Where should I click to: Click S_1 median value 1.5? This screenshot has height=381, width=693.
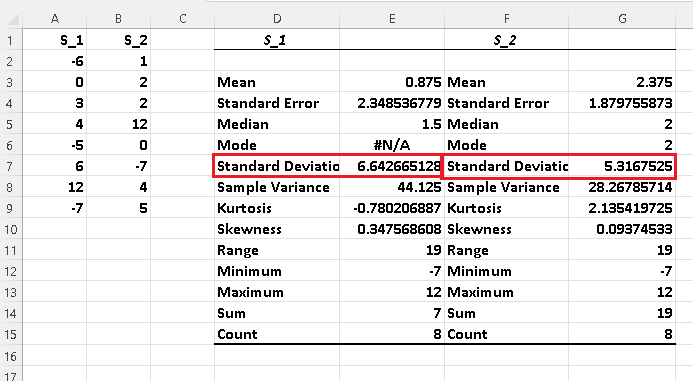pyautogui.click(x=431, y=124)
